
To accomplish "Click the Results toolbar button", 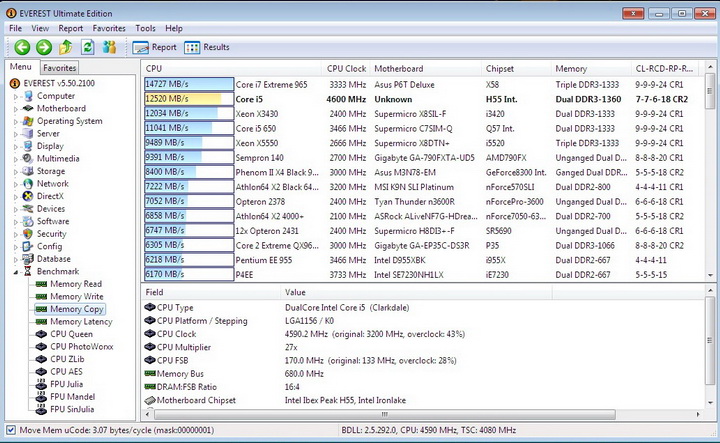I will (x=207, y=47).
